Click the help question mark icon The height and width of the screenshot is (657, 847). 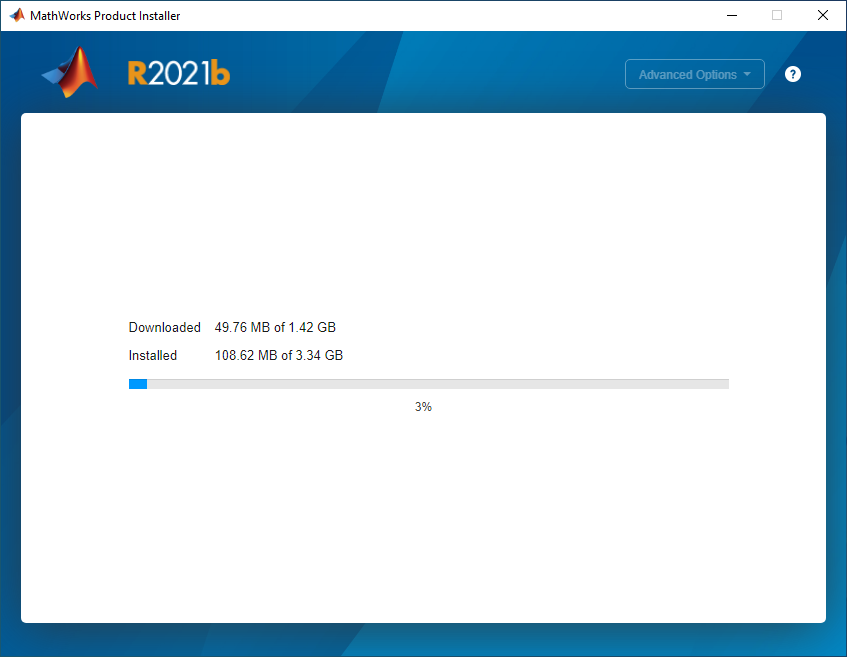793,74
